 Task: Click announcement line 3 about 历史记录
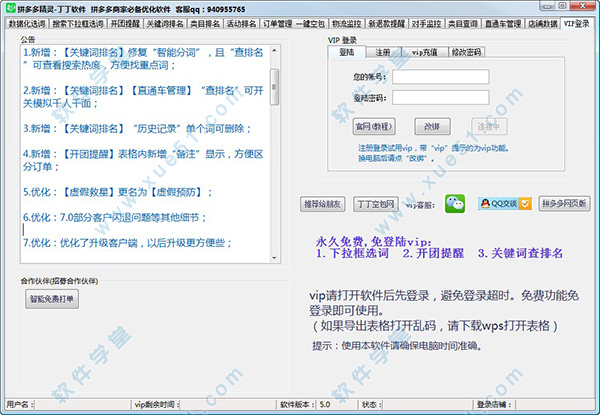point(137,129)
